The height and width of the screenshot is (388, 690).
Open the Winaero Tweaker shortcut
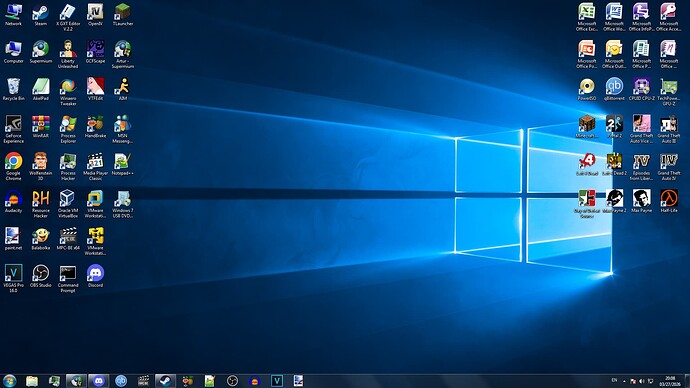(x=68, y=92)
